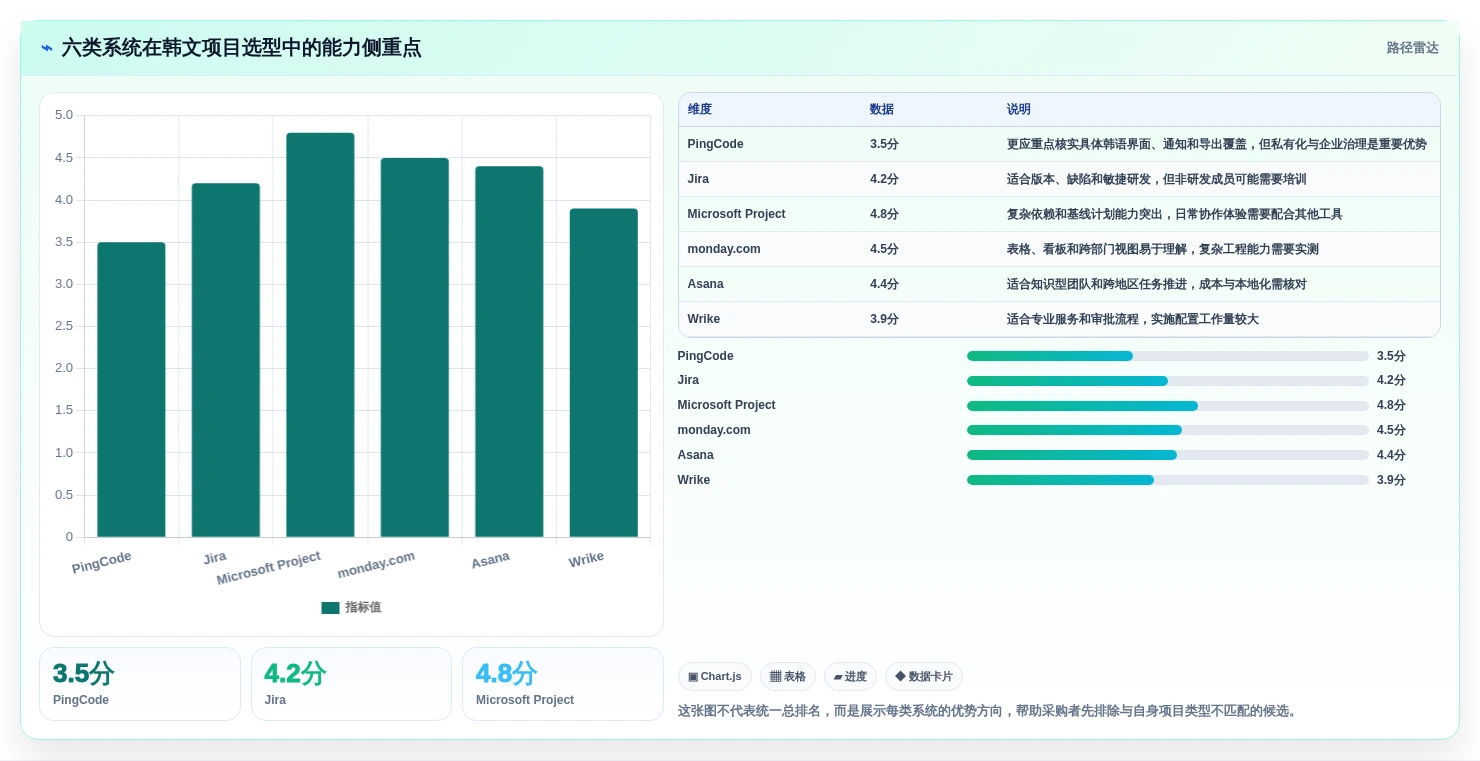1480x761 pixels.
Task: Click the Asana label in progress list
Action: 696,455
